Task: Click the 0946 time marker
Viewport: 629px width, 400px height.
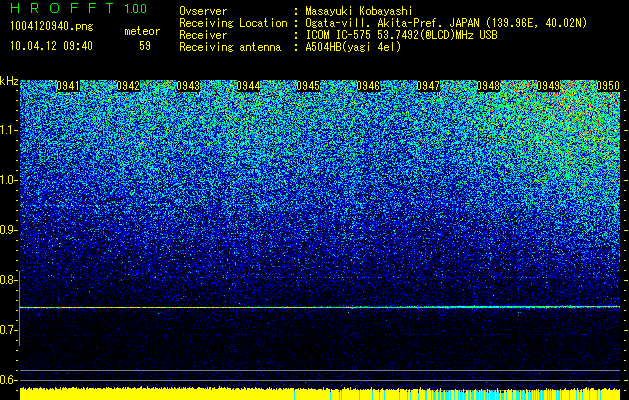Action: (368, 86)
